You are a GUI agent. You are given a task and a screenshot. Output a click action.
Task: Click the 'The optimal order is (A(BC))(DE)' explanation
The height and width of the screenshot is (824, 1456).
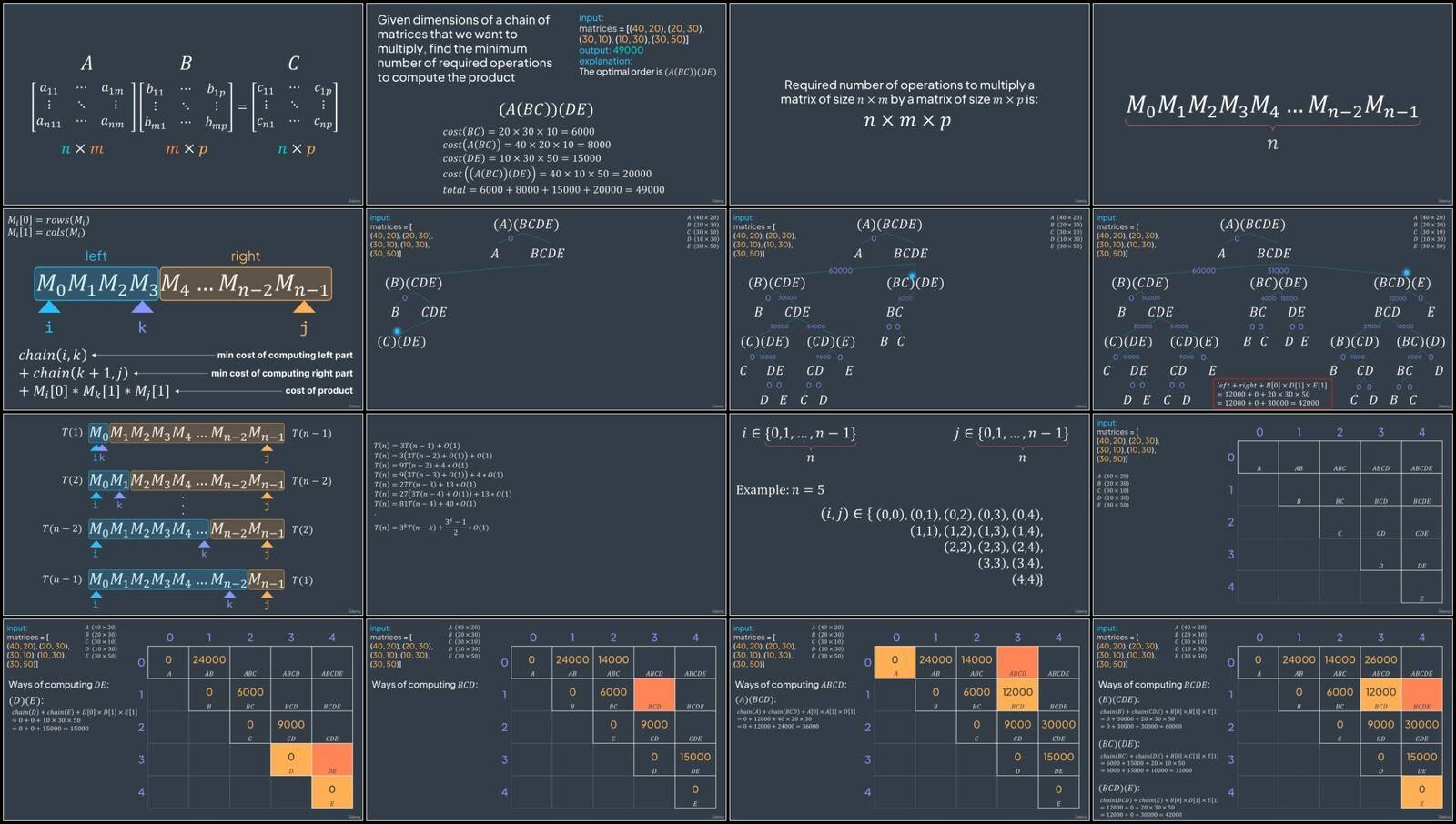click(x=647, y=72)
